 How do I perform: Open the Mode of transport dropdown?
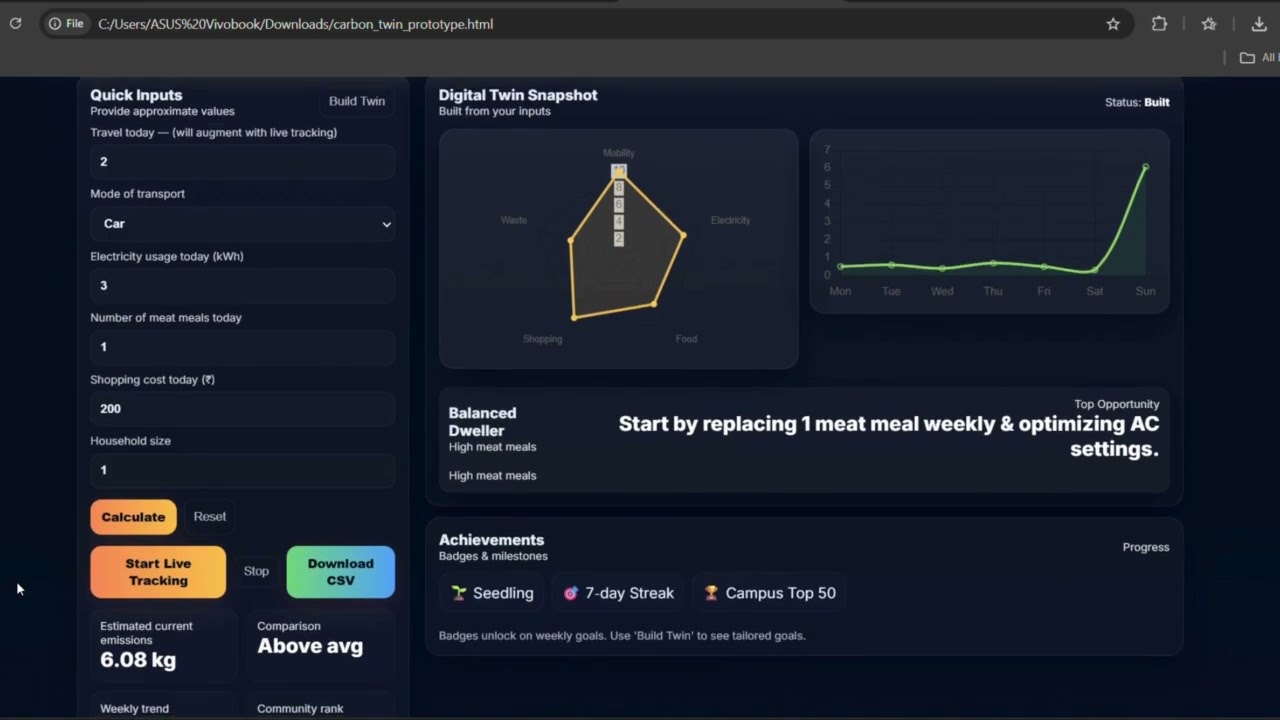(242, 224)
